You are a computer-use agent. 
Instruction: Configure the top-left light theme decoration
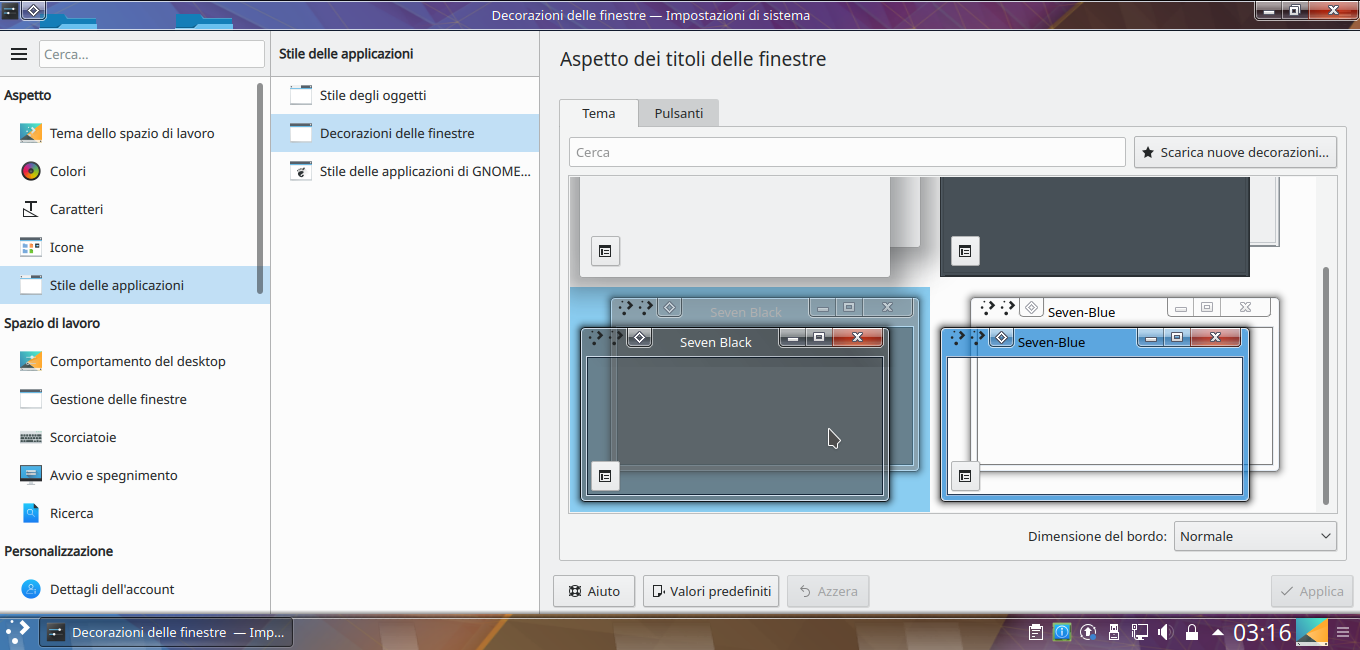point(605,251)
